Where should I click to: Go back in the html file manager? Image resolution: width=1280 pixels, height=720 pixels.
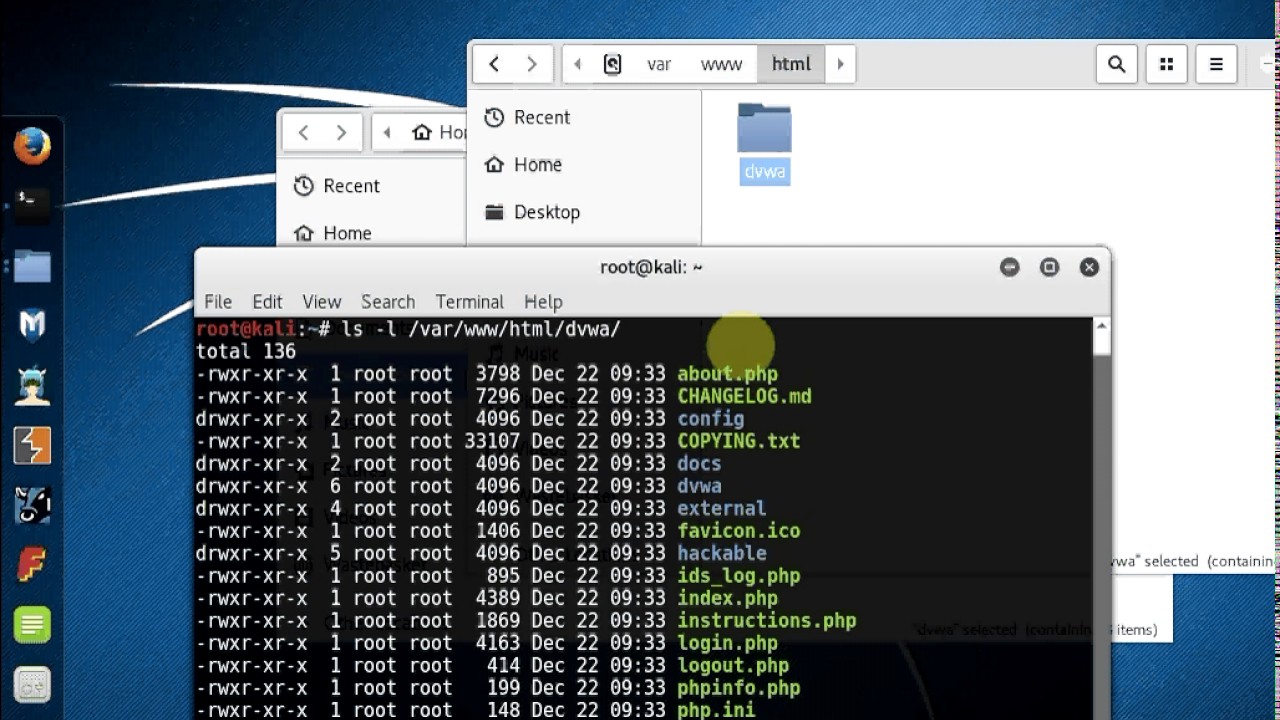point(494,64)
